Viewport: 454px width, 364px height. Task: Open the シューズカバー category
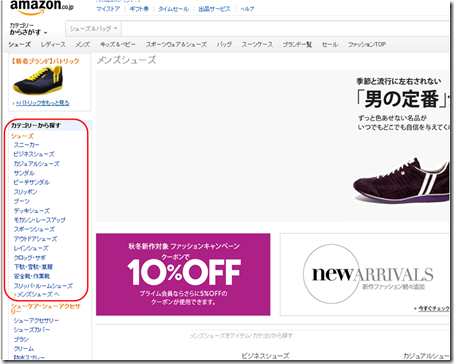coord(32,330)
